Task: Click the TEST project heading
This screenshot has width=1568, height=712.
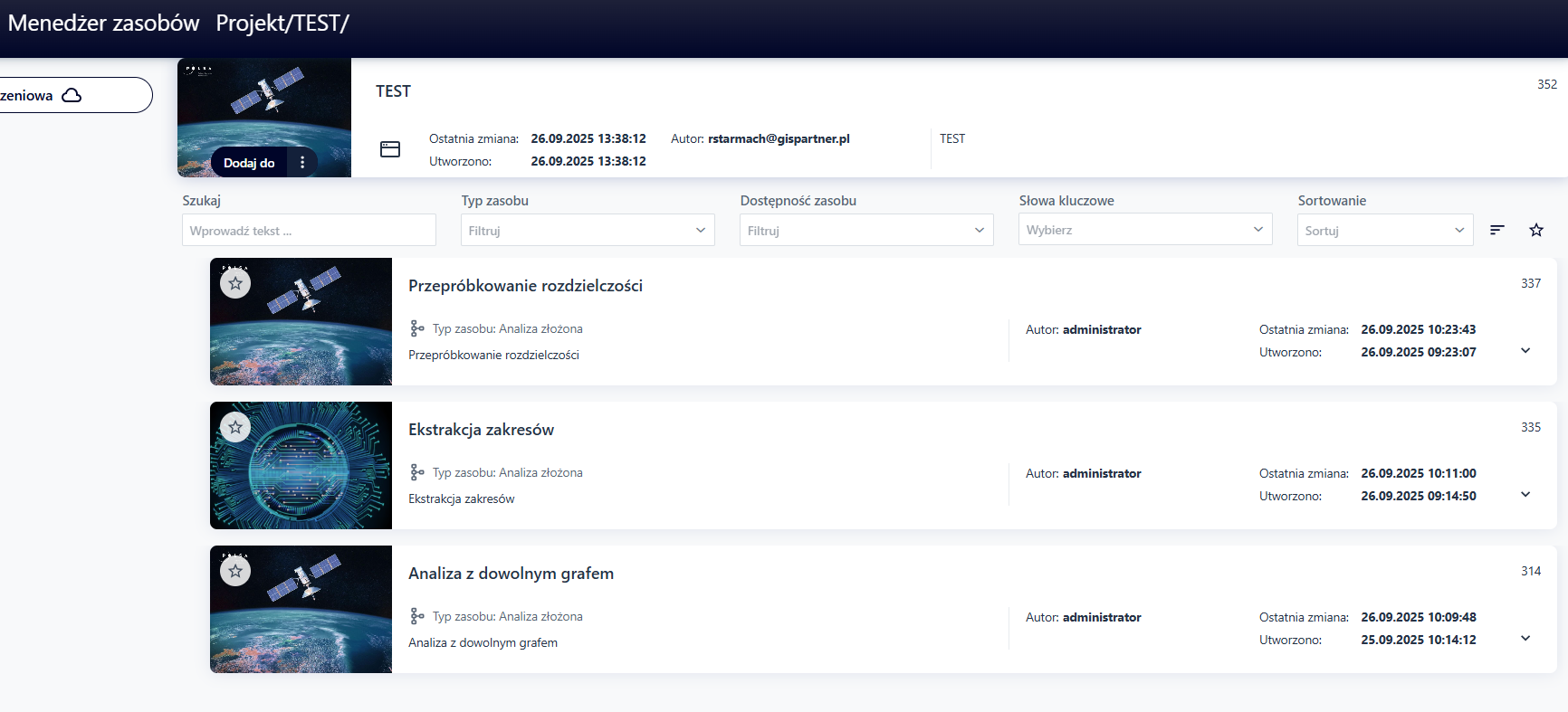Action: 393,91
